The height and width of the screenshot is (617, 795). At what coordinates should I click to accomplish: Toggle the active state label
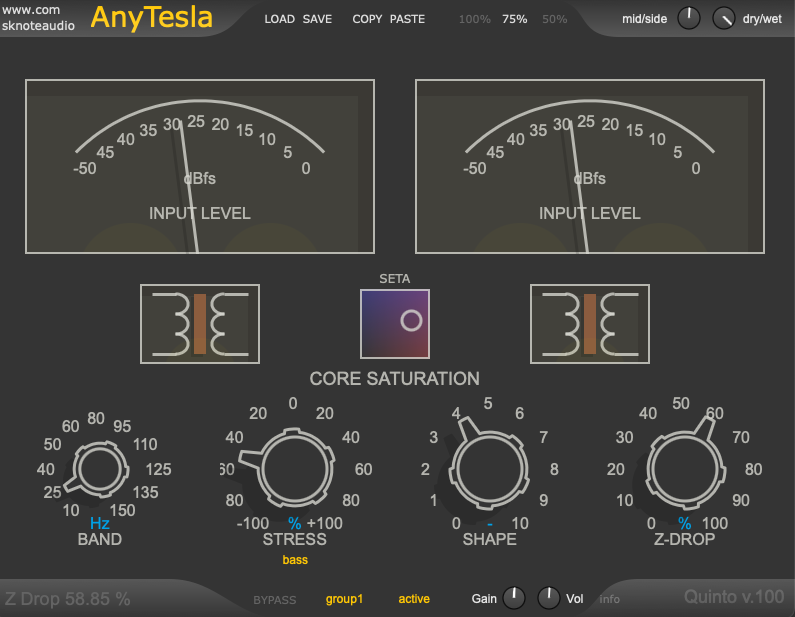click(414, 599)
